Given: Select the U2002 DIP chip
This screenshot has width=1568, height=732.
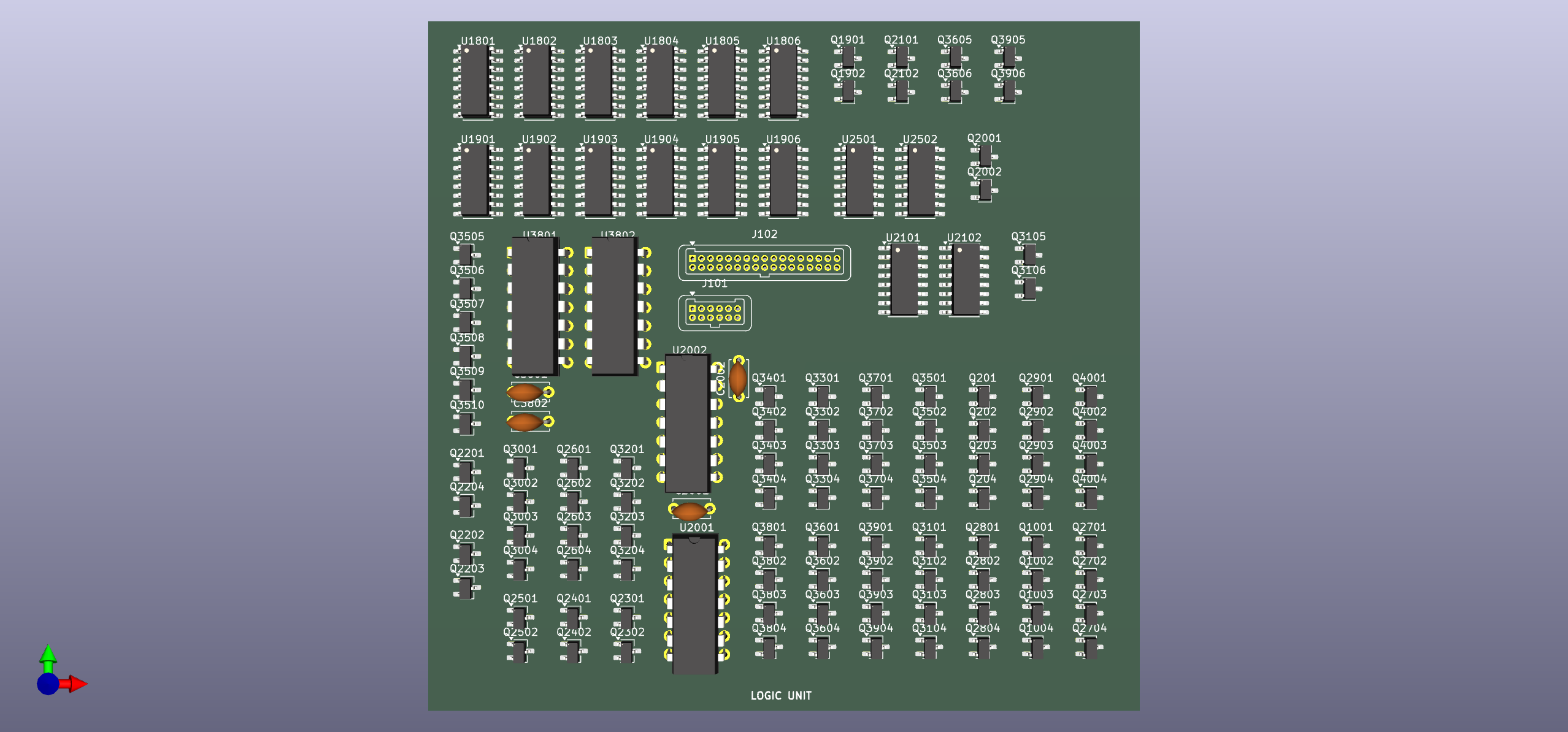Looking at the screenshot, I should click(x=688, y=424).
